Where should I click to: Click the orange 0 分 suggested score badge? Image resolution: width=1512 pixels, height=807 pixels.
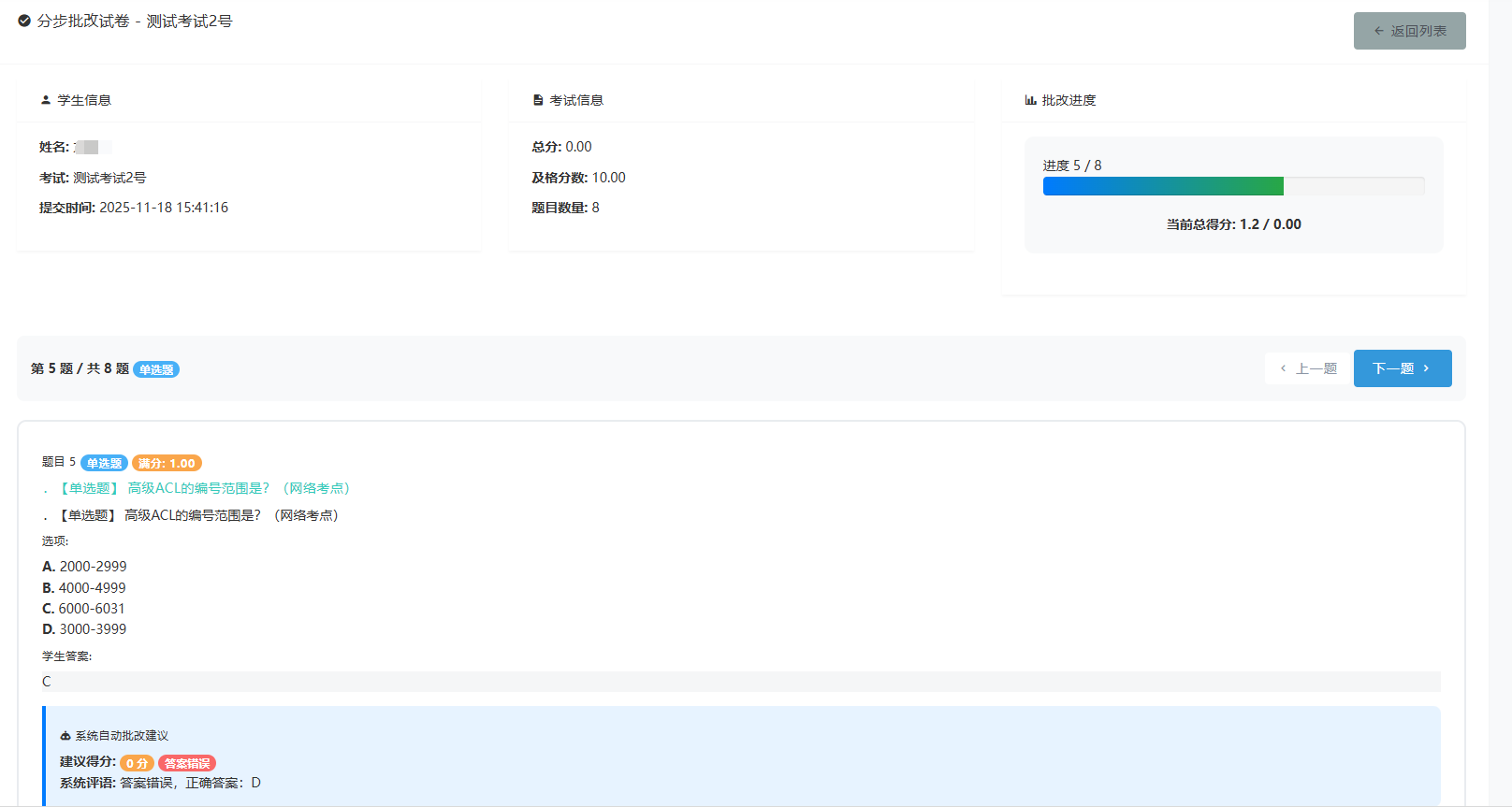point(137,763)
